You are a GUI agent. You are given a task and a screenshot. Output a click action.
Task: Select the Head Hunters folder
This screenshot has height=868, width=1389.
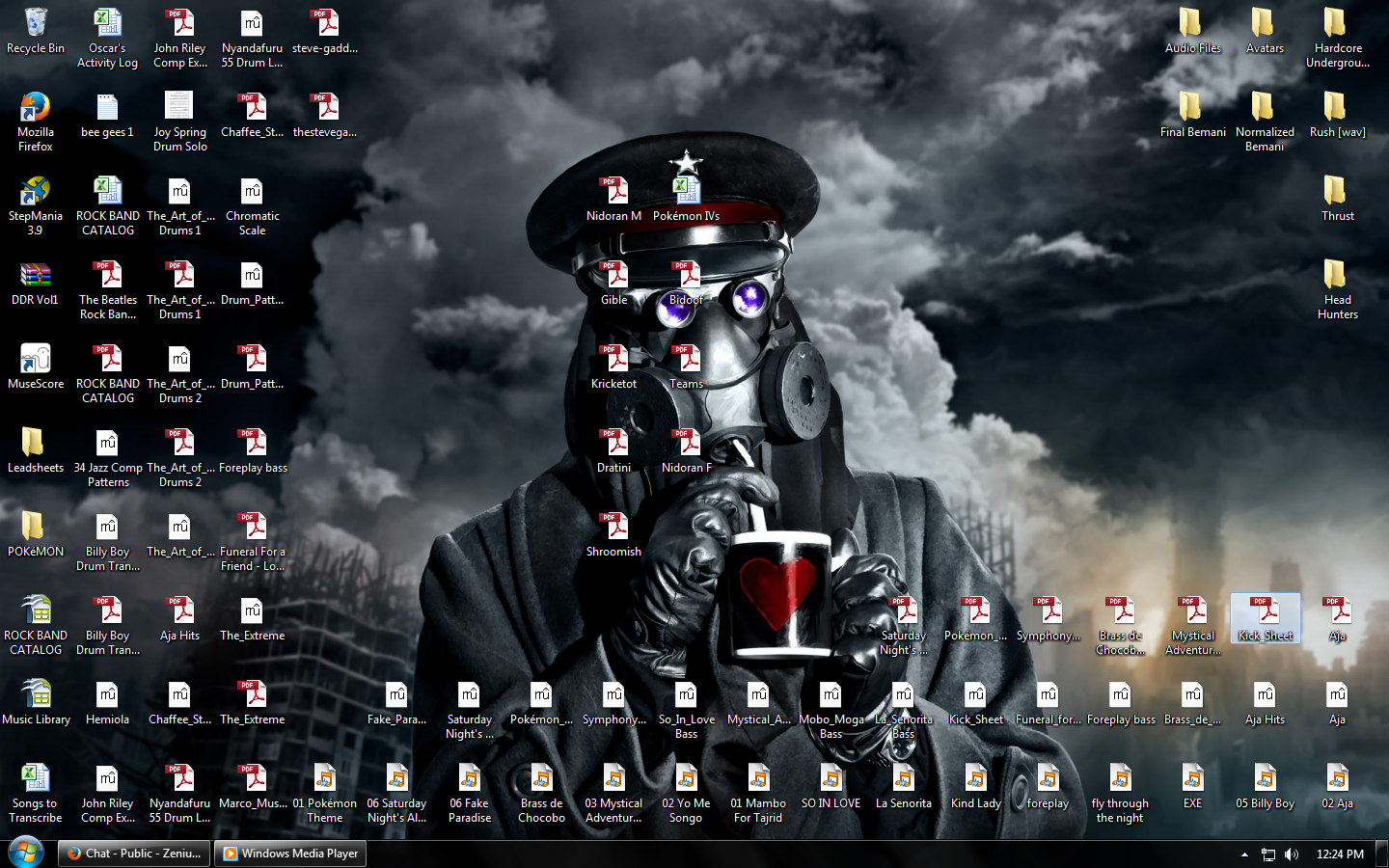pyautogui.click(x=1338, y=290)
